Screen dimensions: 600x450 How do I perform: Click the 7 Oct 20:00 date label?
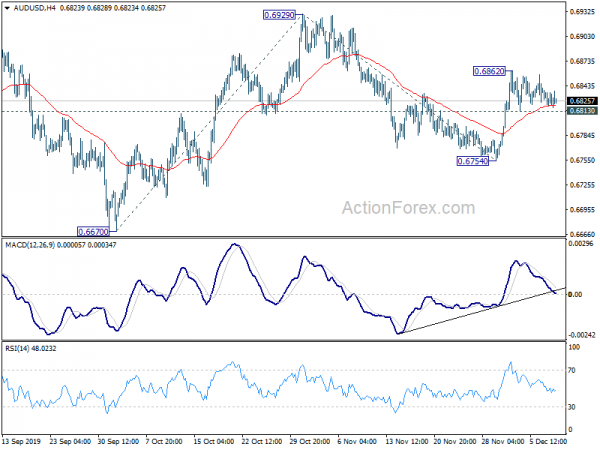[x=166, y=442]
